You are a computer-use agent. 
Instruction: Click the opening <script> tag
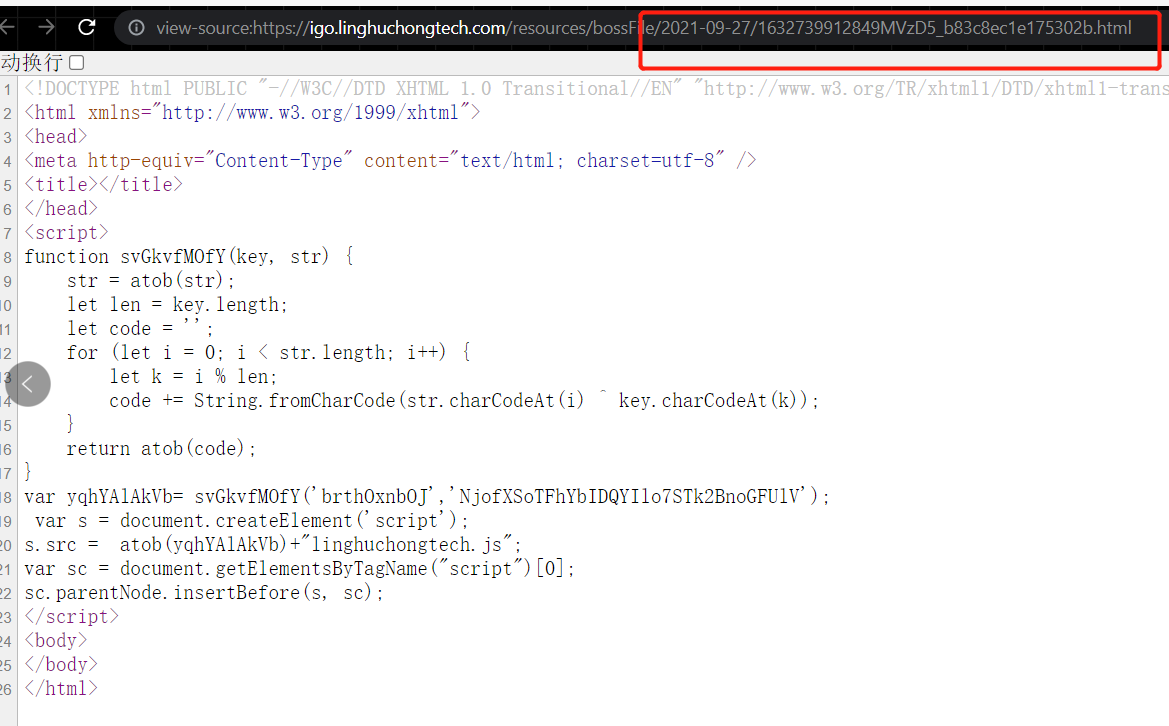click(66, 233)
